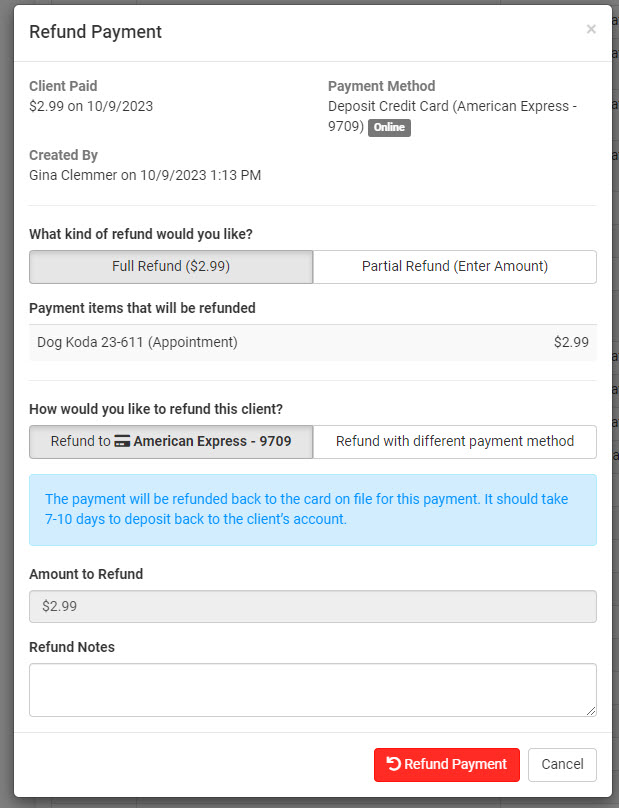The image size is (619, 808).
Task: Choose Partial Refund (Enter Amount)
Action: [454, 267]
